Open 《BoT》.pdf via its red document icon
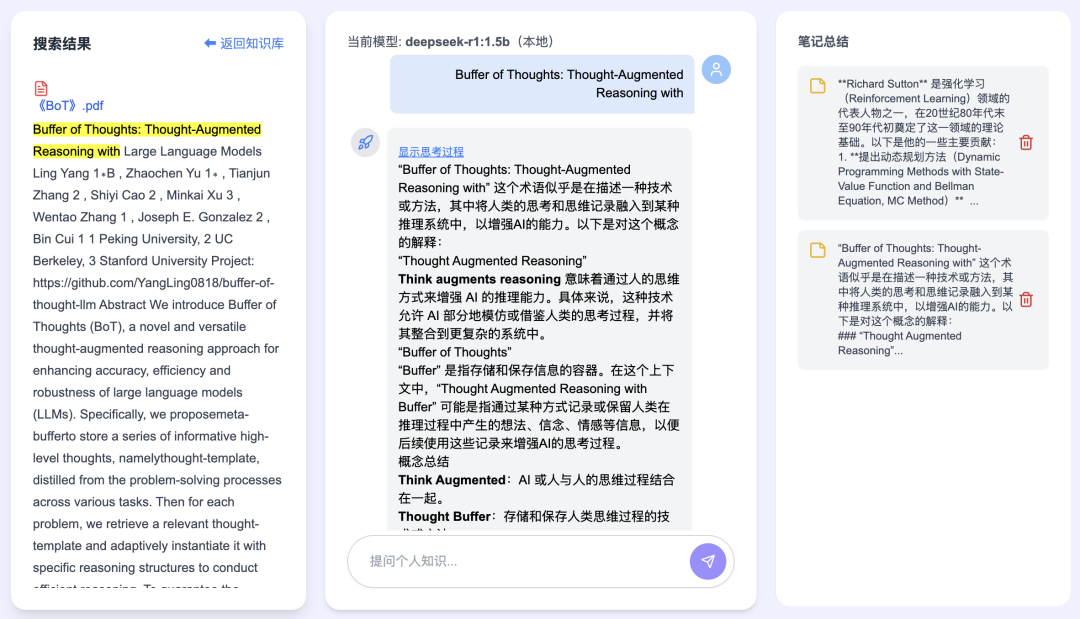The height and width of the screenshot is (619, 1080). 40,88
